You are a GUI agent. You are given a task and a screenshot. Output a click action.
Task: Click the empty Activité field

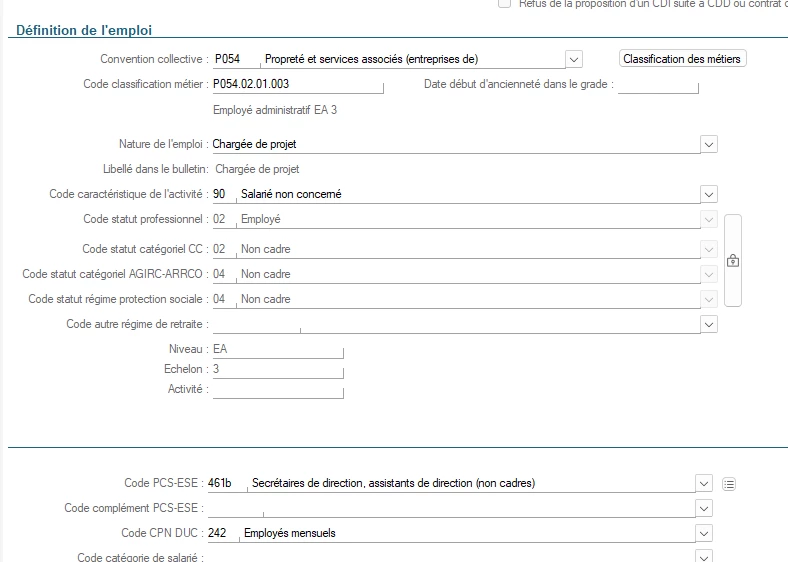point(278,390)
